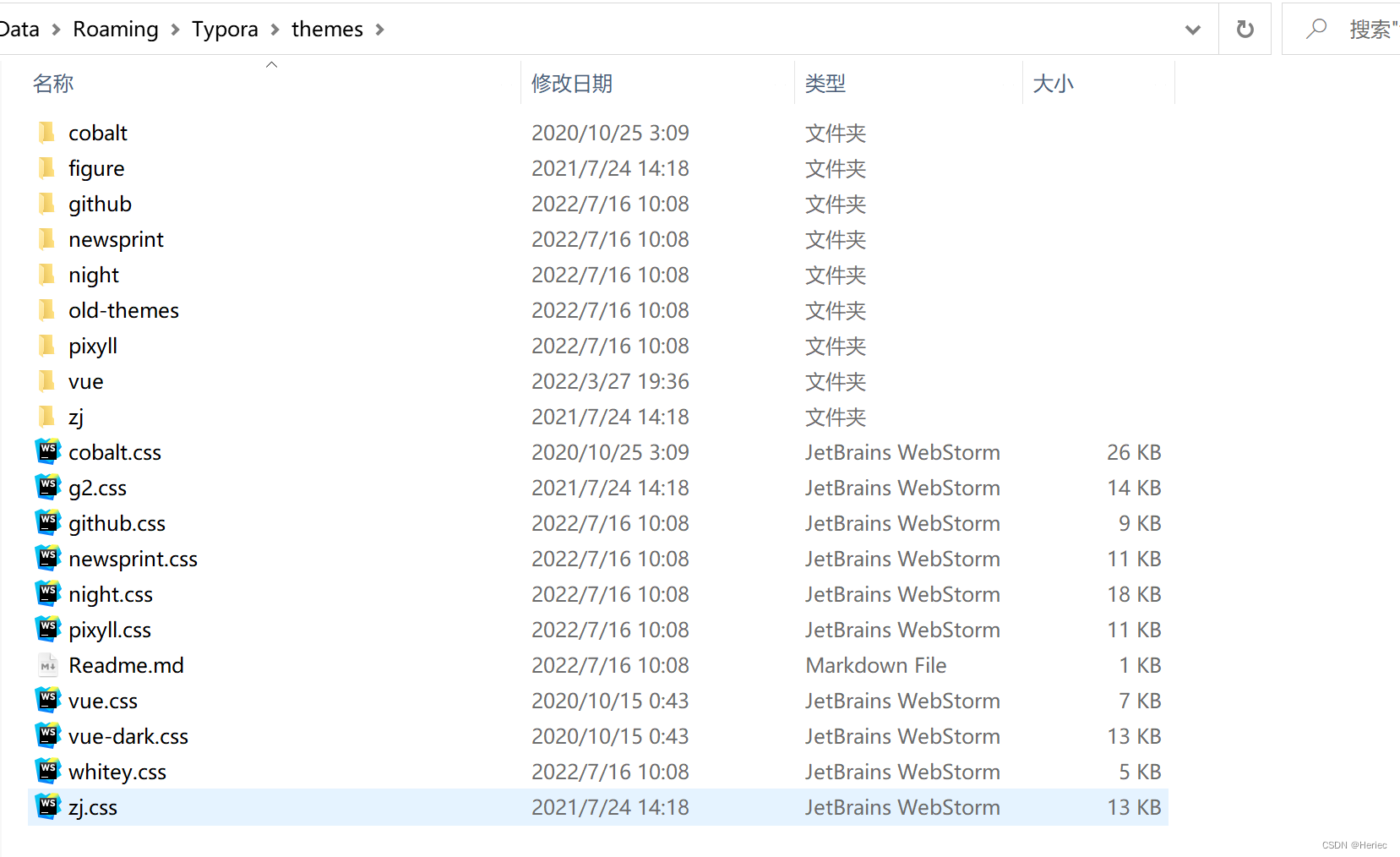Screen dimensions: 1400x857
Task: Click 2022/3/27 19:36 date of vue folder
Action: tap(610, 381)
